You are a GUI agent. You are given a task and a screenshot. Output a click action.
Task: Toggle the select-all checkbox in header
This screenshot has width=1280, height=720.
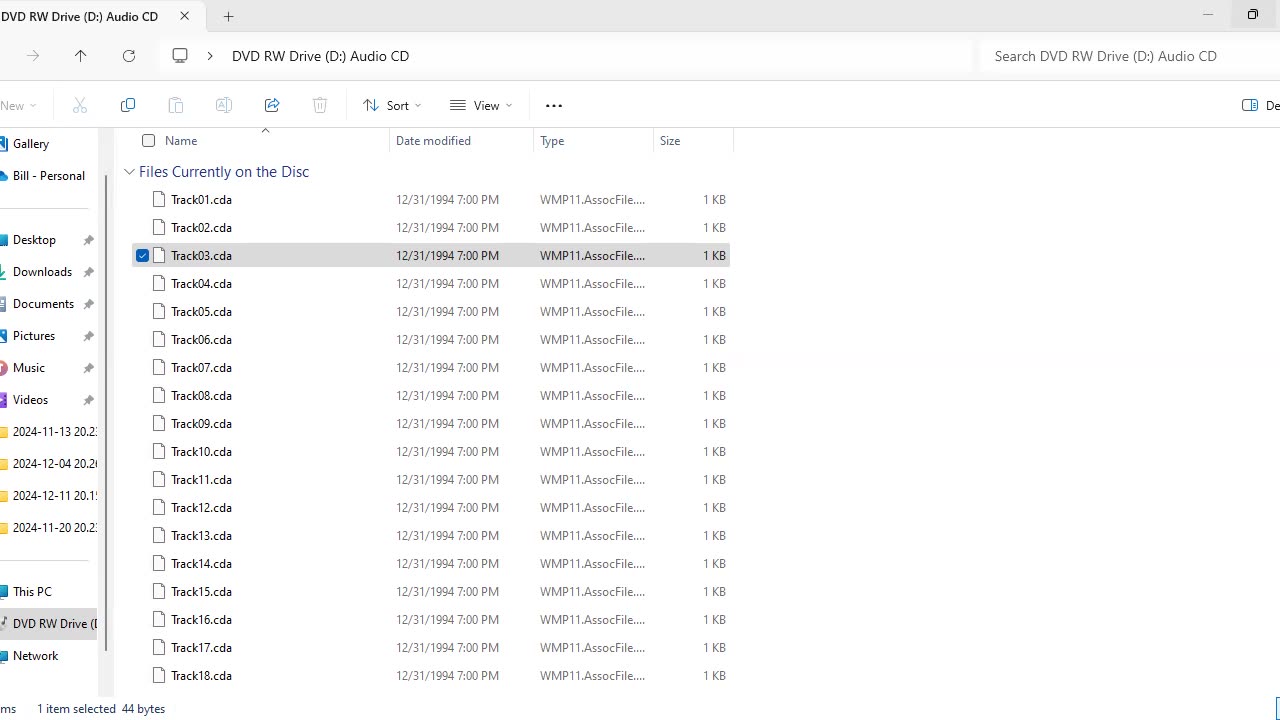(148, 141)
